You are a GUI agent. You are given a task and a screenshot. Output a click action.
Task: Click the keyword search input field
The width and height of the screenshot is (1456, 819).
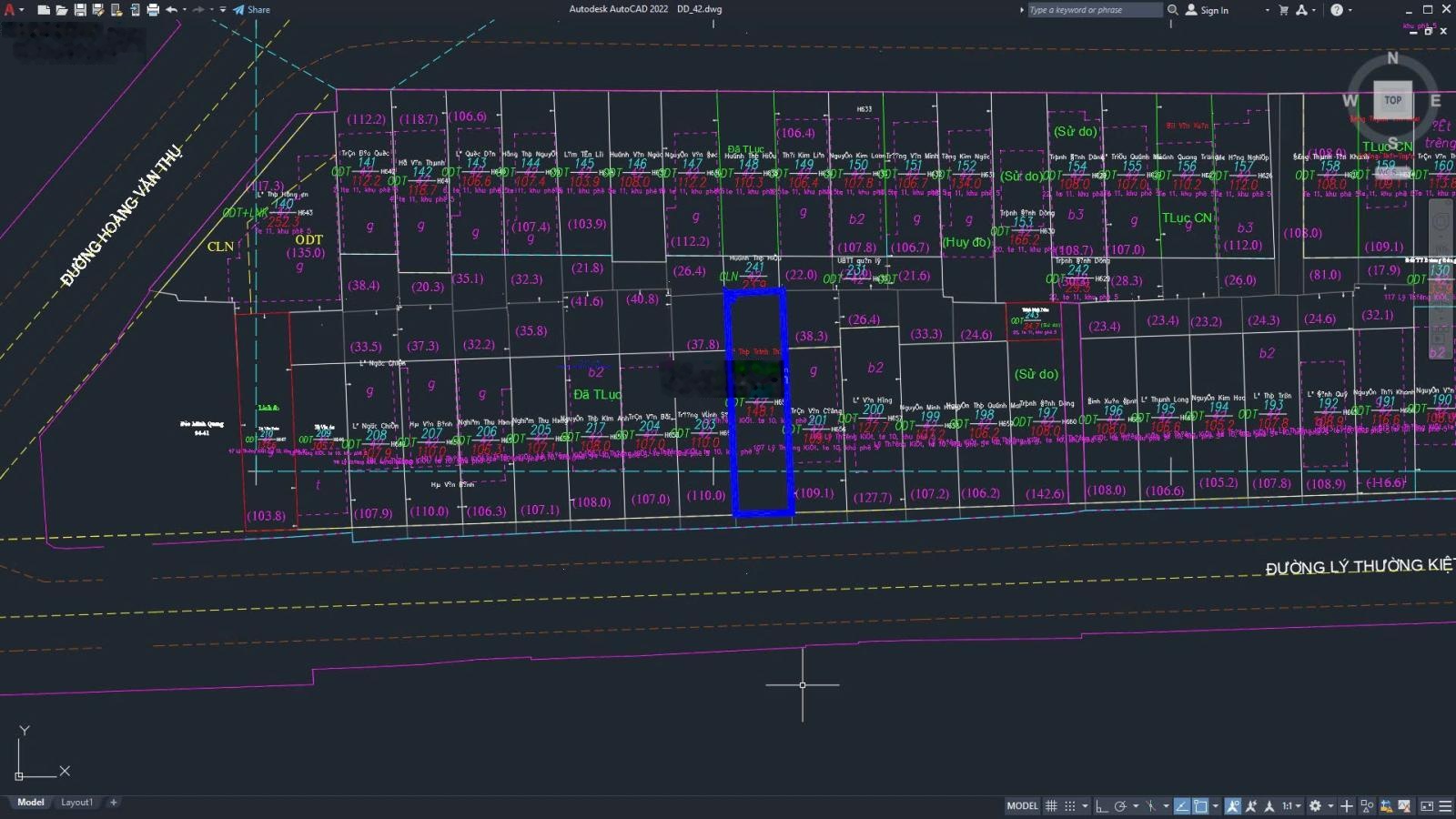[x=1094, y=10]
